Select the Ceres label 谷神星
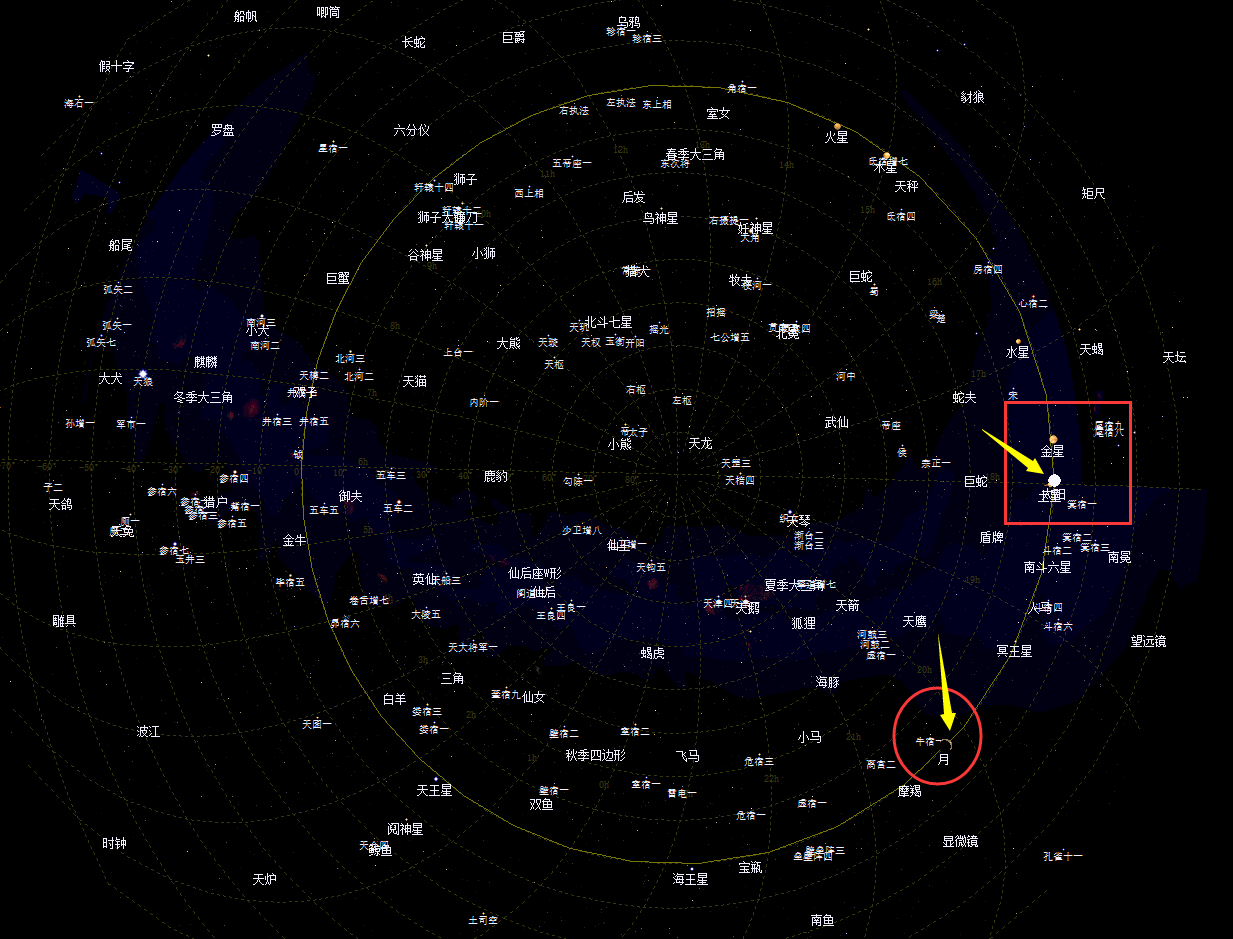Image resolution: width=1233 pixels, height=939 pixels. 424,255
